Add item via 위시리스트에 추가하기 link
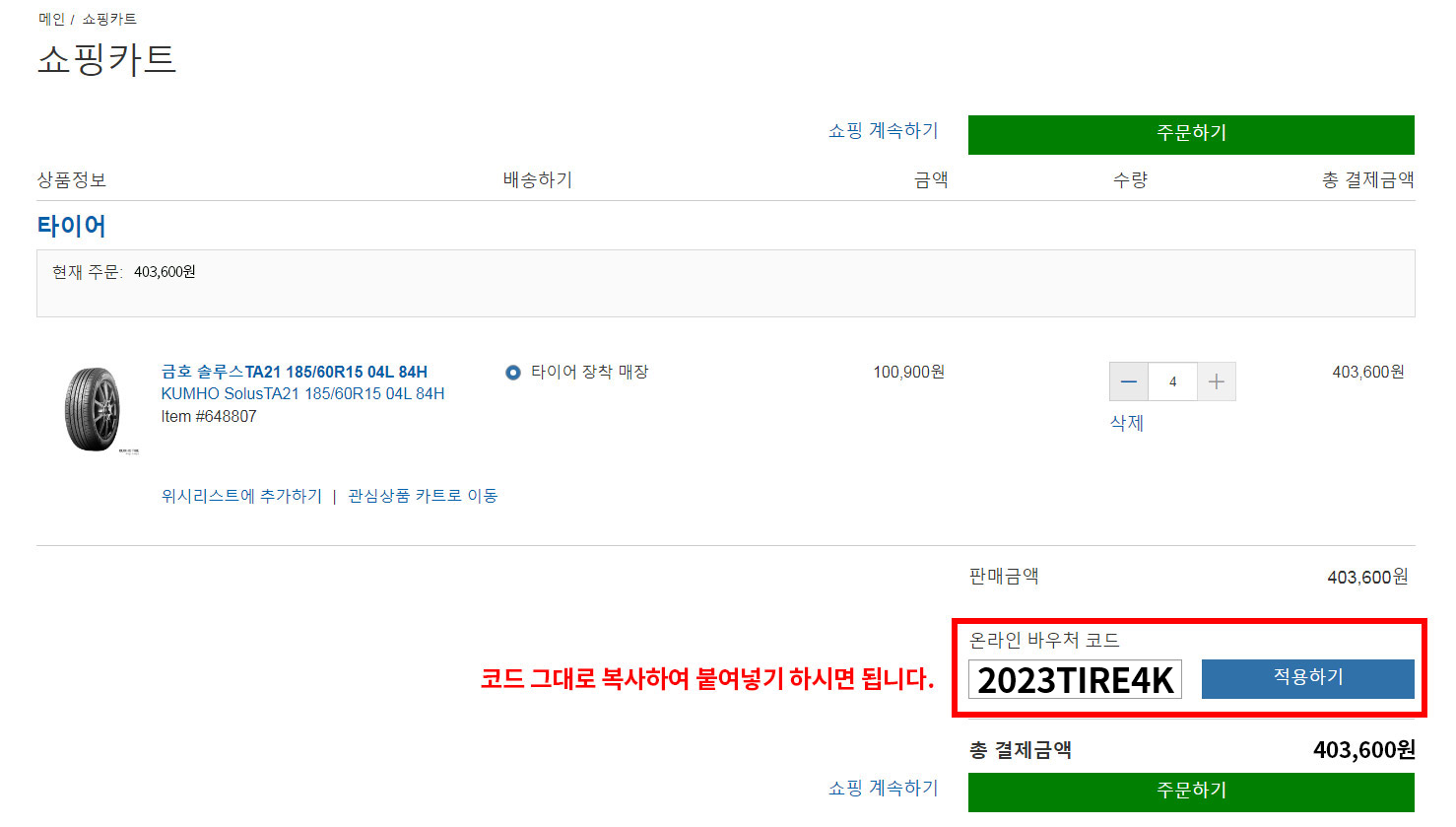Image resolution: width=1456 pixels, height=827 pixels. [x=241, y=496]
